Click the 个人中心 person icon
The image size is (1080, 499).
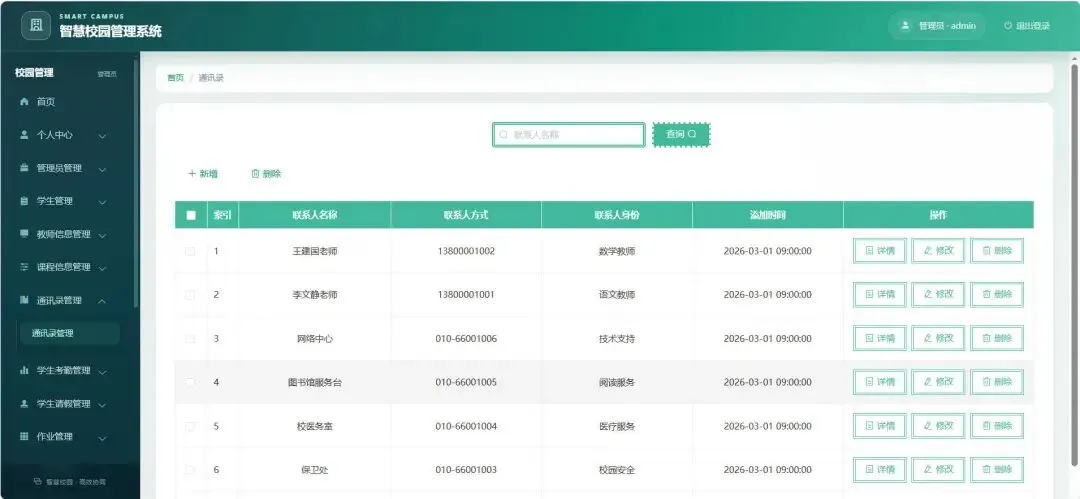tap(25, 134)
